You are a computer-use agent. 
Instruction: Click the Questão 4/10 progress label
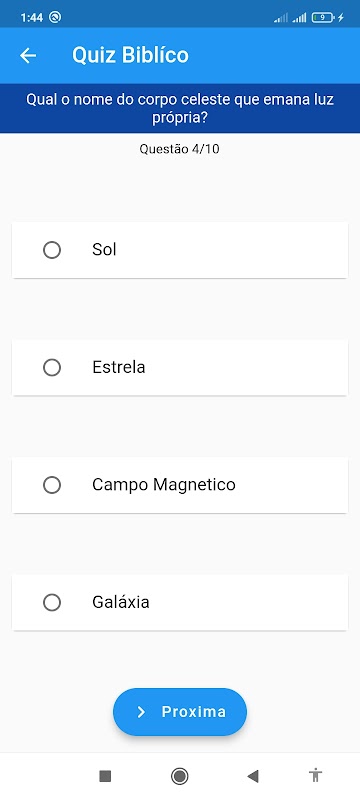(179, 149)
